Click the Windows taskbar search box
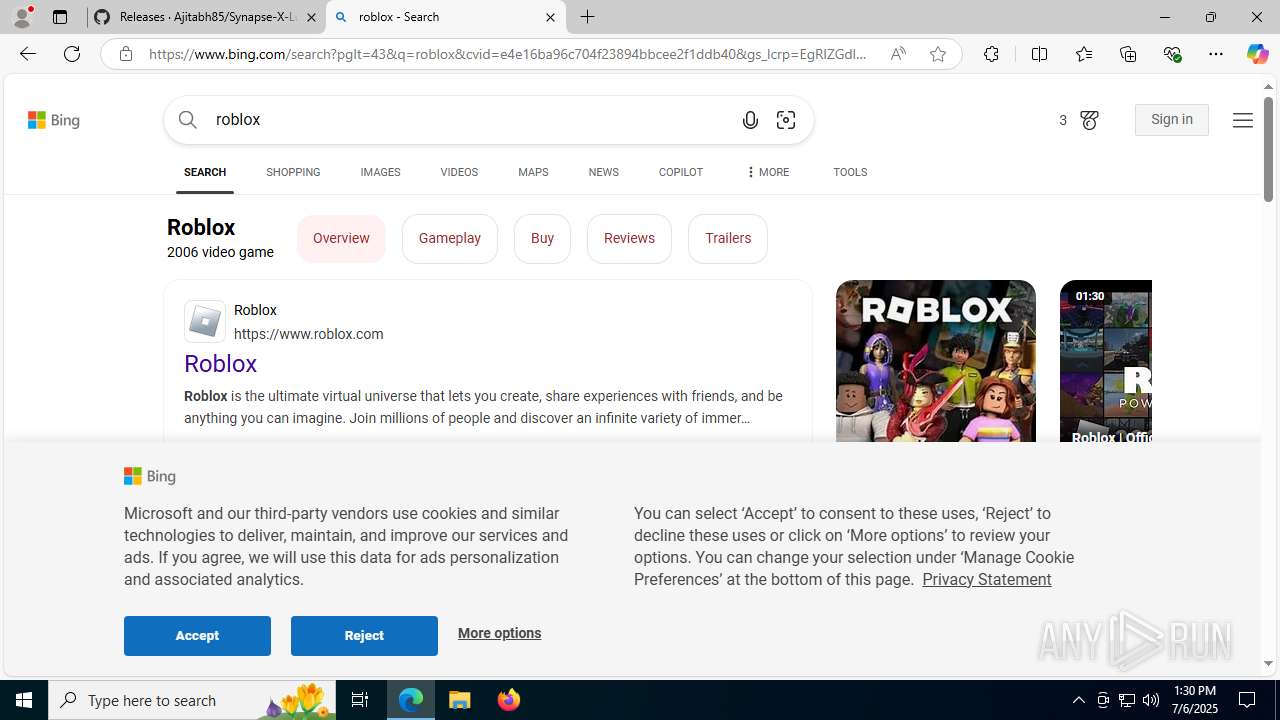1280x720 pixels. click(x=190, y=700)
